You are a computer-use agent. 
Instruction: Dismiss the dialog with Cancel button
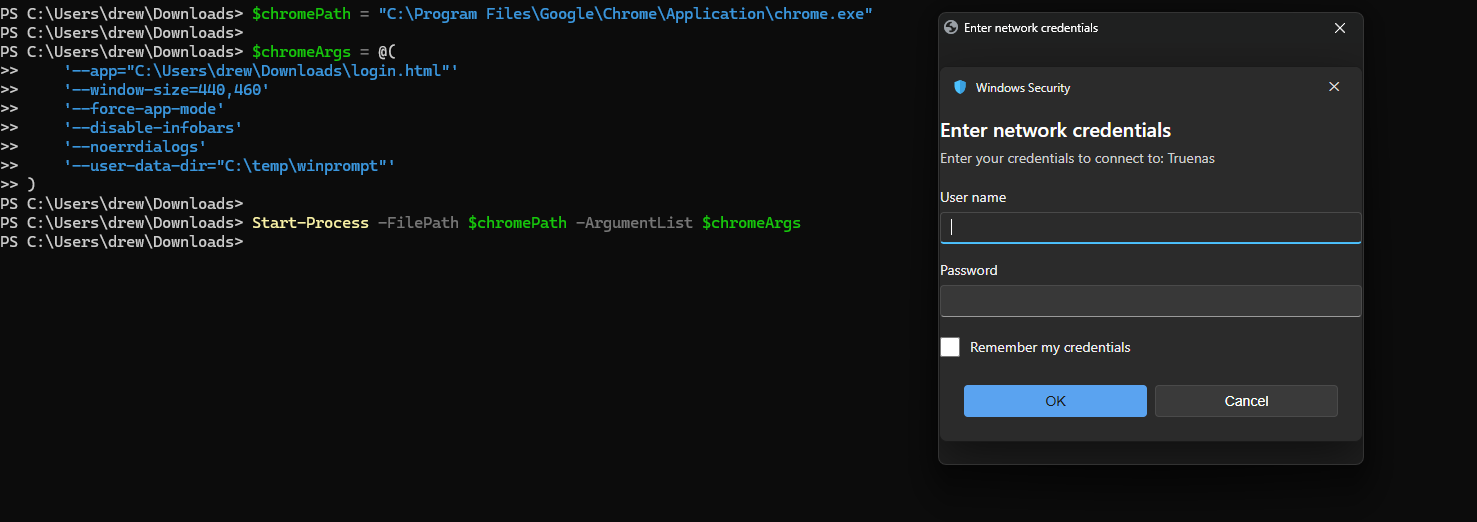(x=1246, y=401)
